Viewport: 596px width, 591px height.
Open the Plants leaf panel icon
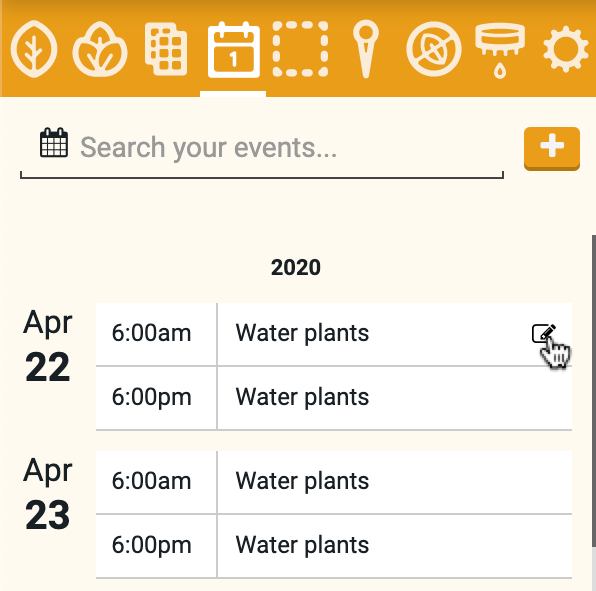34,49
